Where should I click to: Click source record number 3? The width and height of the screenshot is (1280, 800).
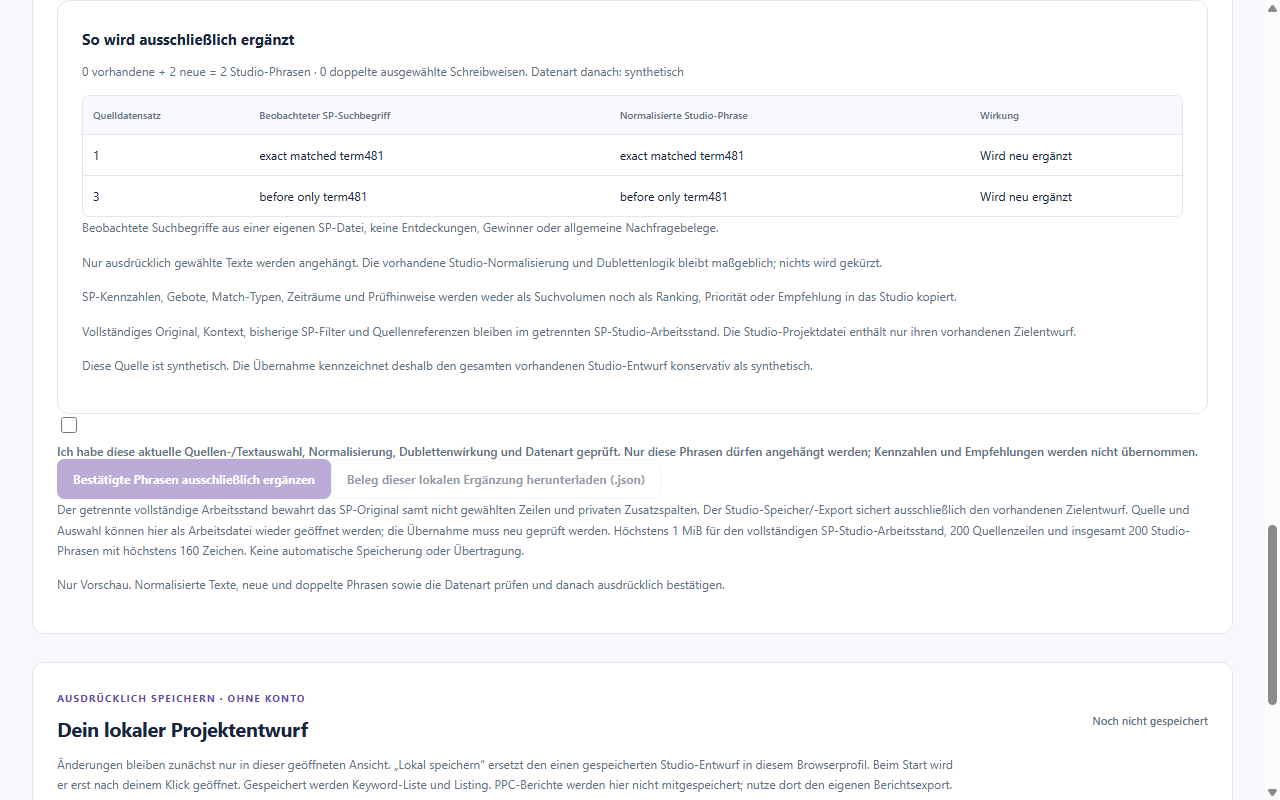click(96, 197)
